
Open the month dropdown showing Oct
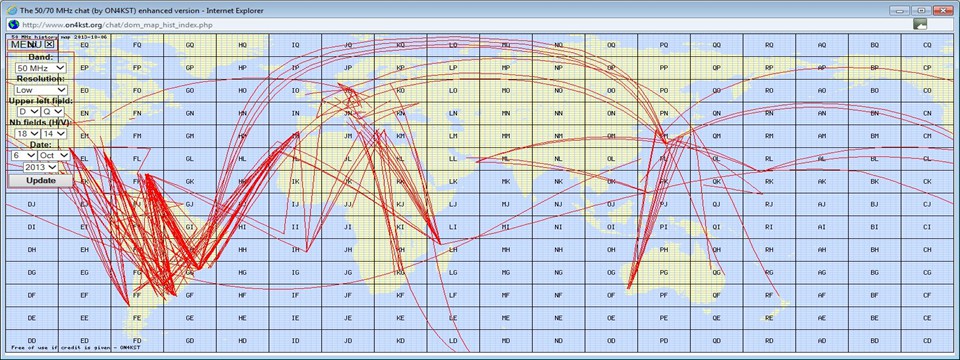pos(54,156)
